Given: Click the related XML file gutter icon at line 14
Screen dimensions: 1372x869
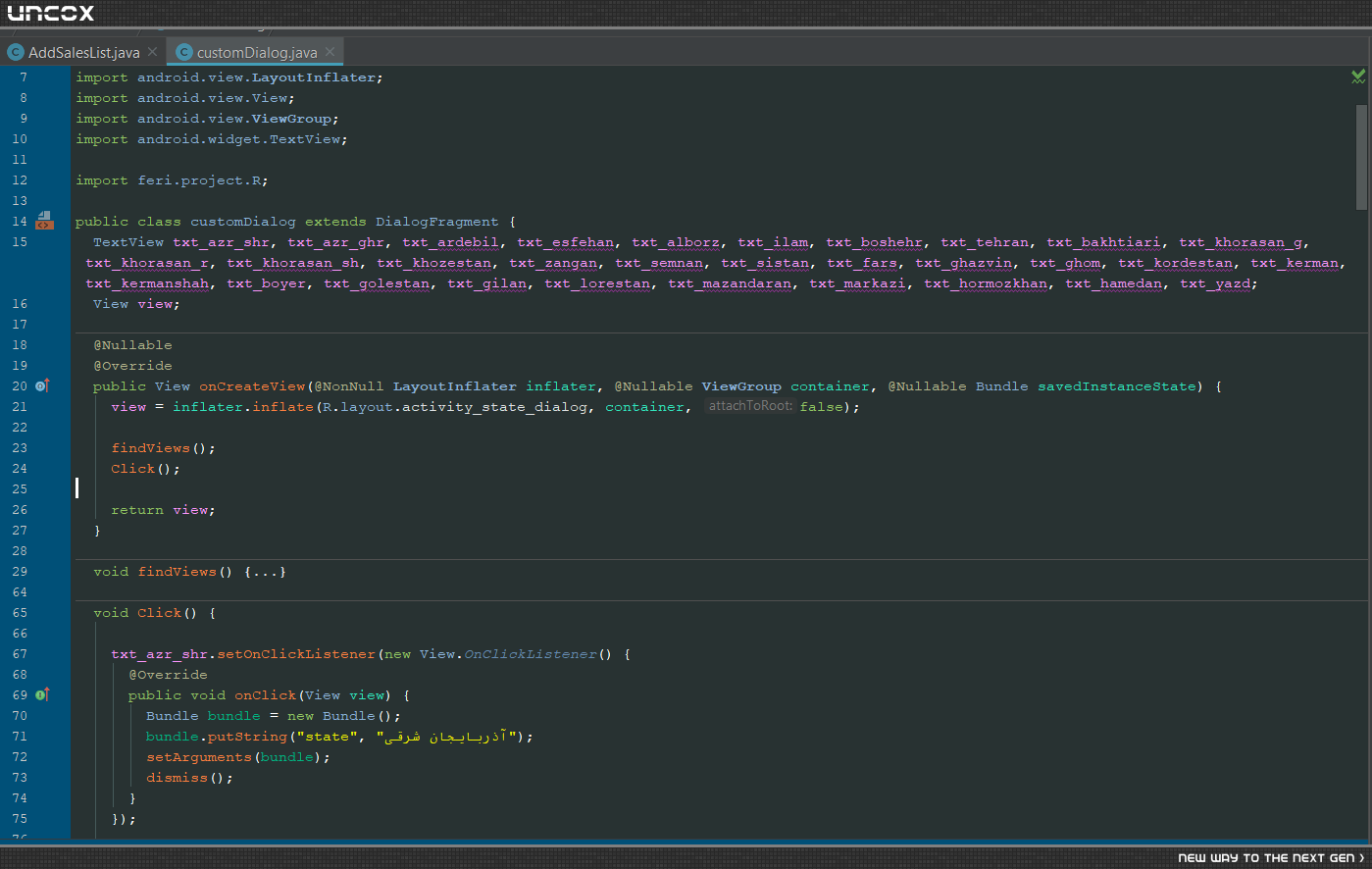Looking at the screenshot, I should tap(44, 221).
